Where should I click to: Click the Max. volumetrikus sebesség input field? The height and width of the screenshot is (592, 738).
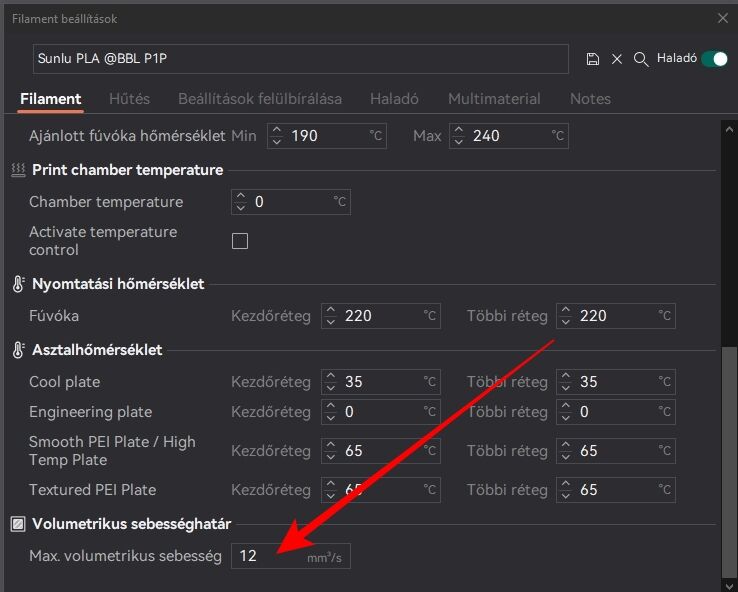click(291, 556)
